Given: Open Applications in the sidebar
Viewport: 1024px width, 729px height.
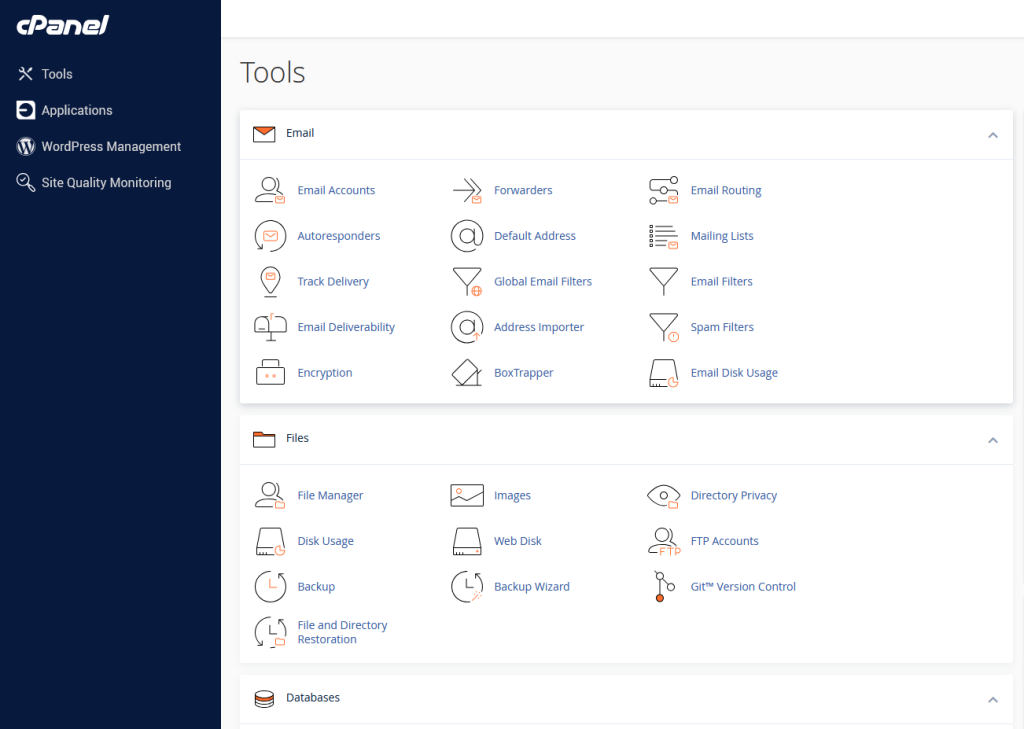Looking at the screenshot, I should click(77, 110).
